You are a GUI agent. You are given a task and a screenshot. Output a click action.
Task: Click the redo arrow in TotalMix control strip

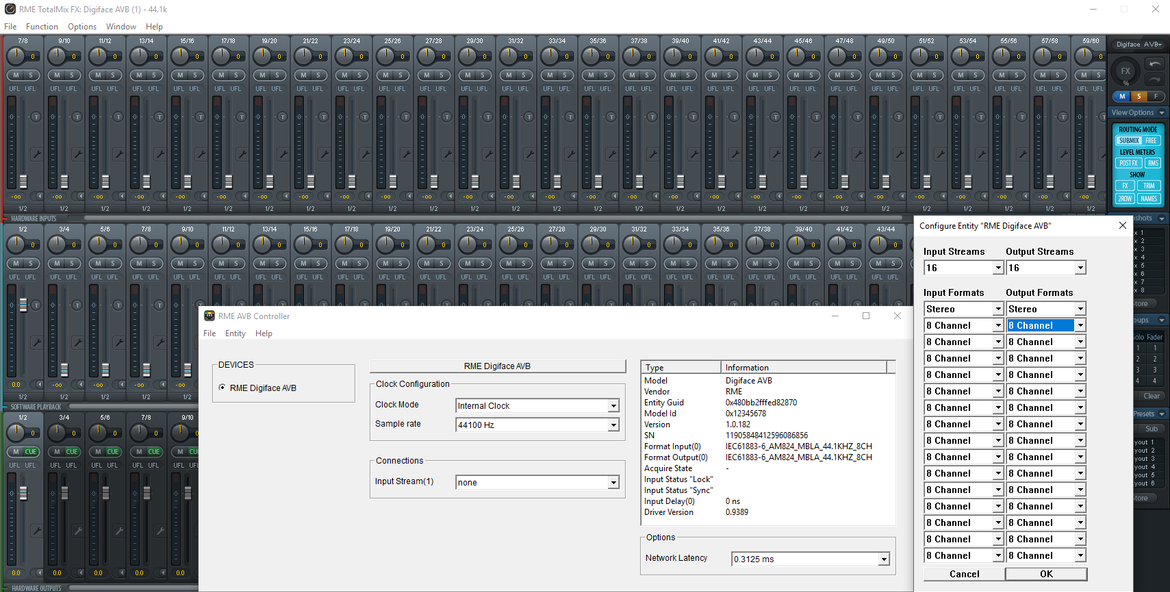coord(1154,79)
